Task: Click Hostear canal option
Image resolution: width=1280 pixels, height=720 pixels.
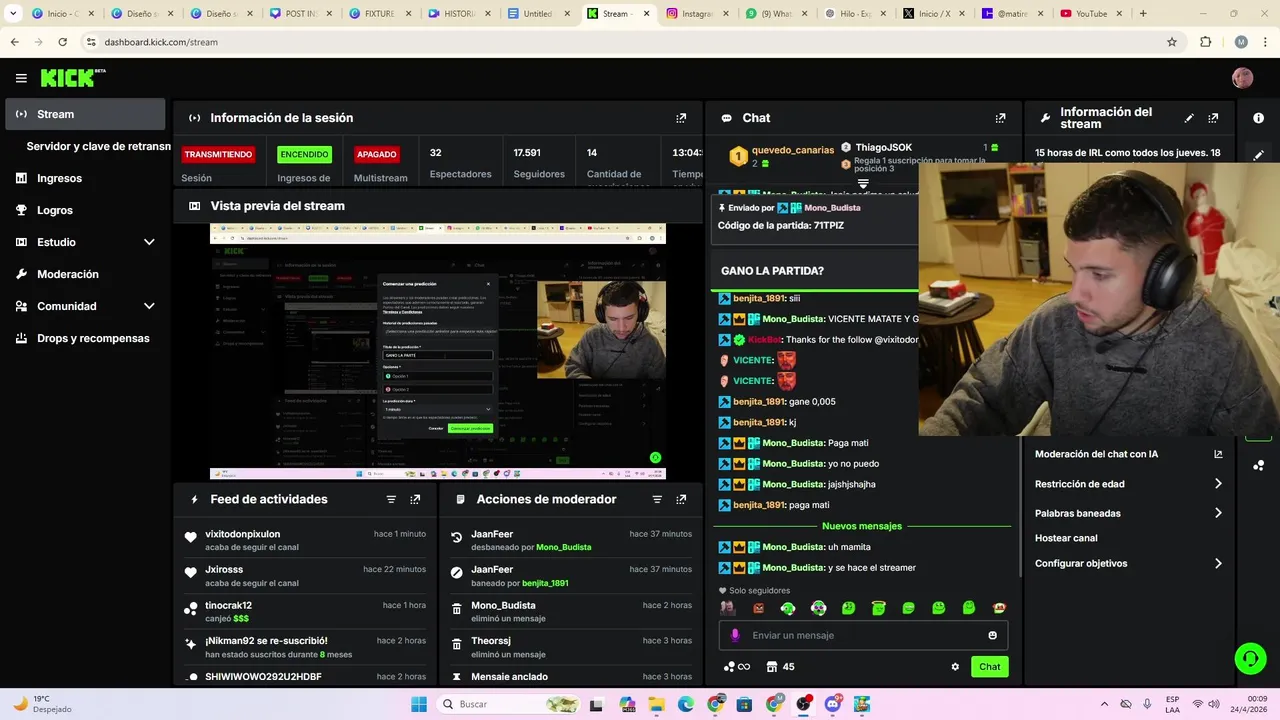Action: point(1066,538)
